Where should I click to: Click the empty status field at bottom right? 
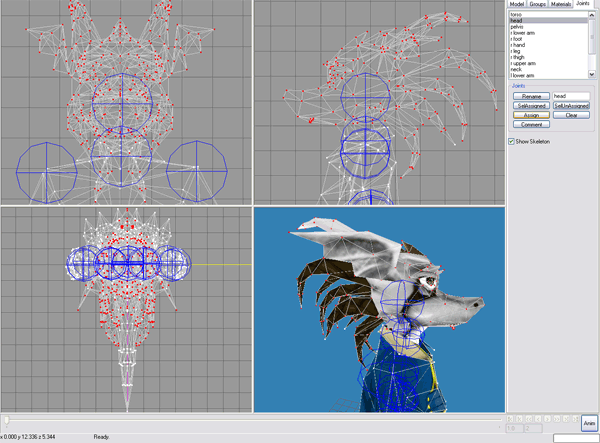[576, 438]
